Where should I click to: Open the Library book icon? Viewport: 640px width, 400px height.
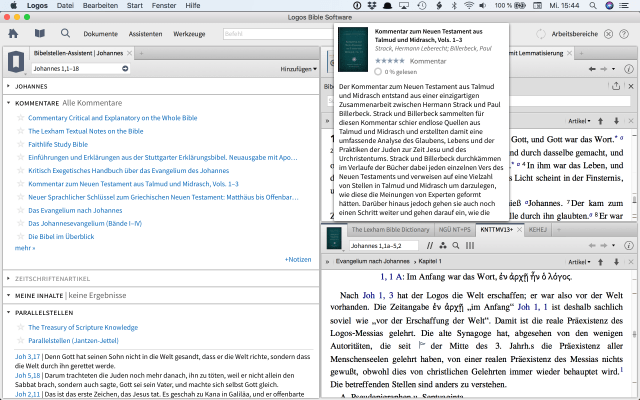39,33
